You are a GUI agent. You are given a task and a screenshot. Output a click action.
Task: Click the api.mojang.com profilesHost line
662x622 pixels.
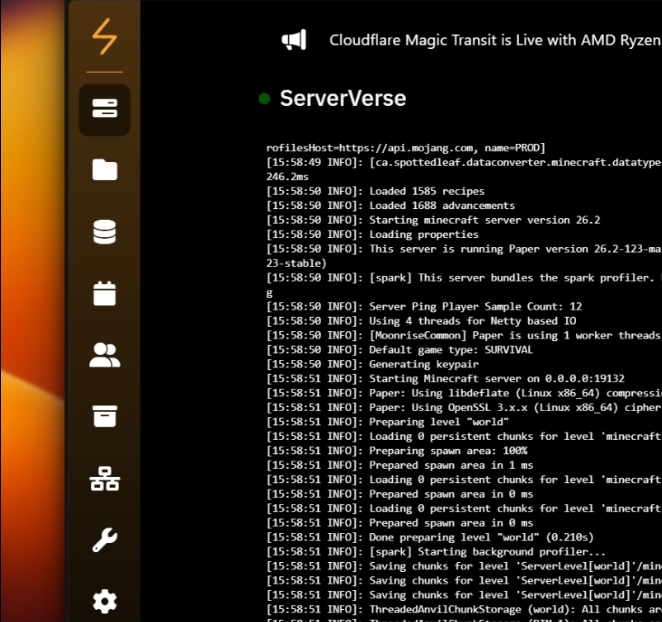(406, 148)
